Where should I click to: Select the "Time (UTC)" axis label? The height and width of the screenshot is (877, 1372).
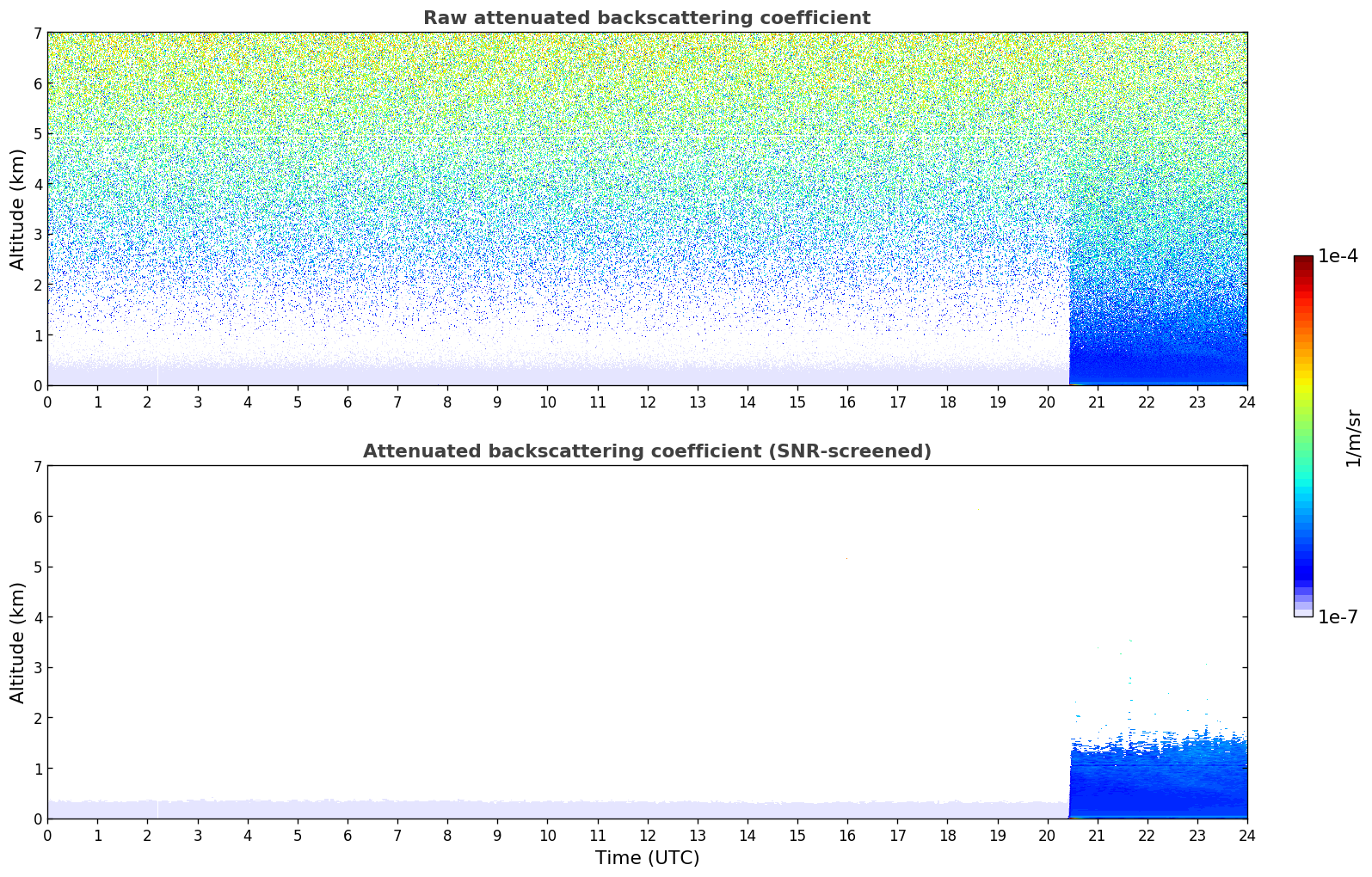(647, 857)
